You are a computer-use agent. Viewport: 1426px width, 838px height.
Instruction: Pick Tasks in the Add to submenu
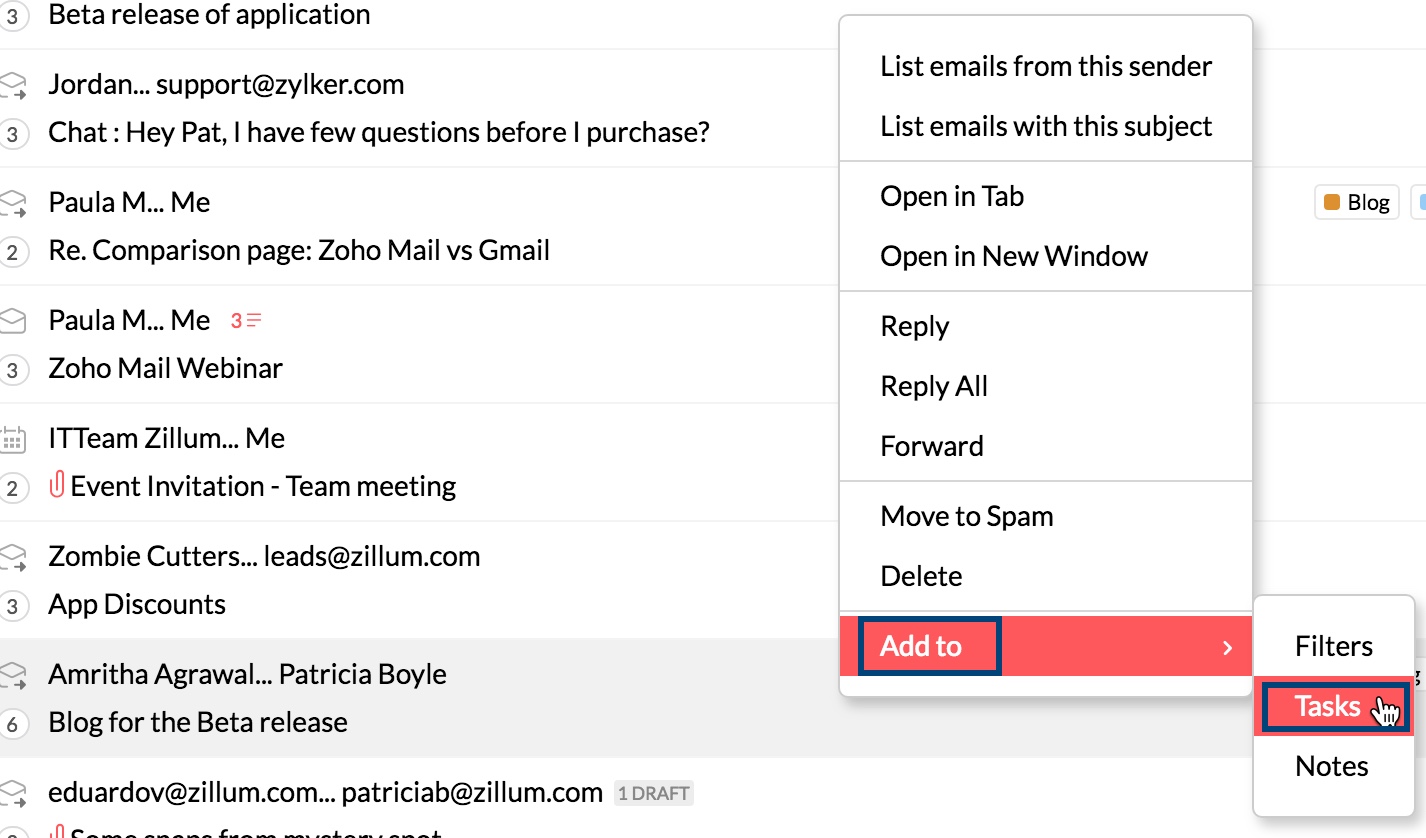pyautogui.click(x=1327, y=707)
